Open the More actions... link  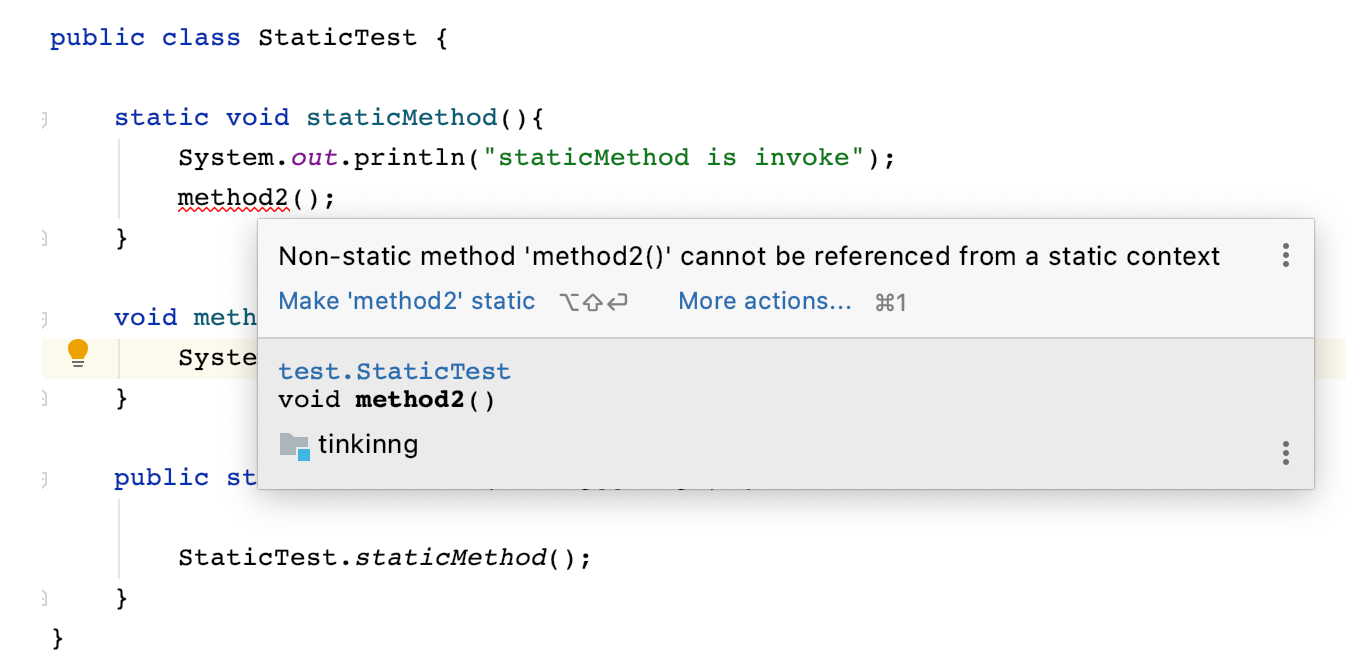(x=765, y=301)
